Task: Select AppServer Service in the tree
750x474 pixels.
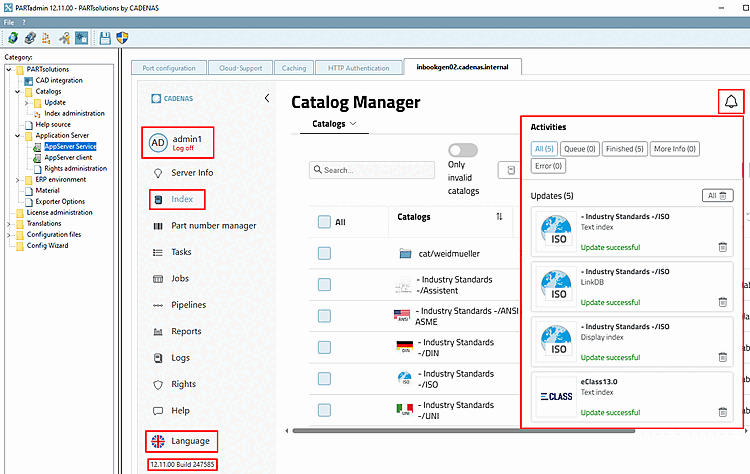Action: pyautogui.click(x=70, y=146)
